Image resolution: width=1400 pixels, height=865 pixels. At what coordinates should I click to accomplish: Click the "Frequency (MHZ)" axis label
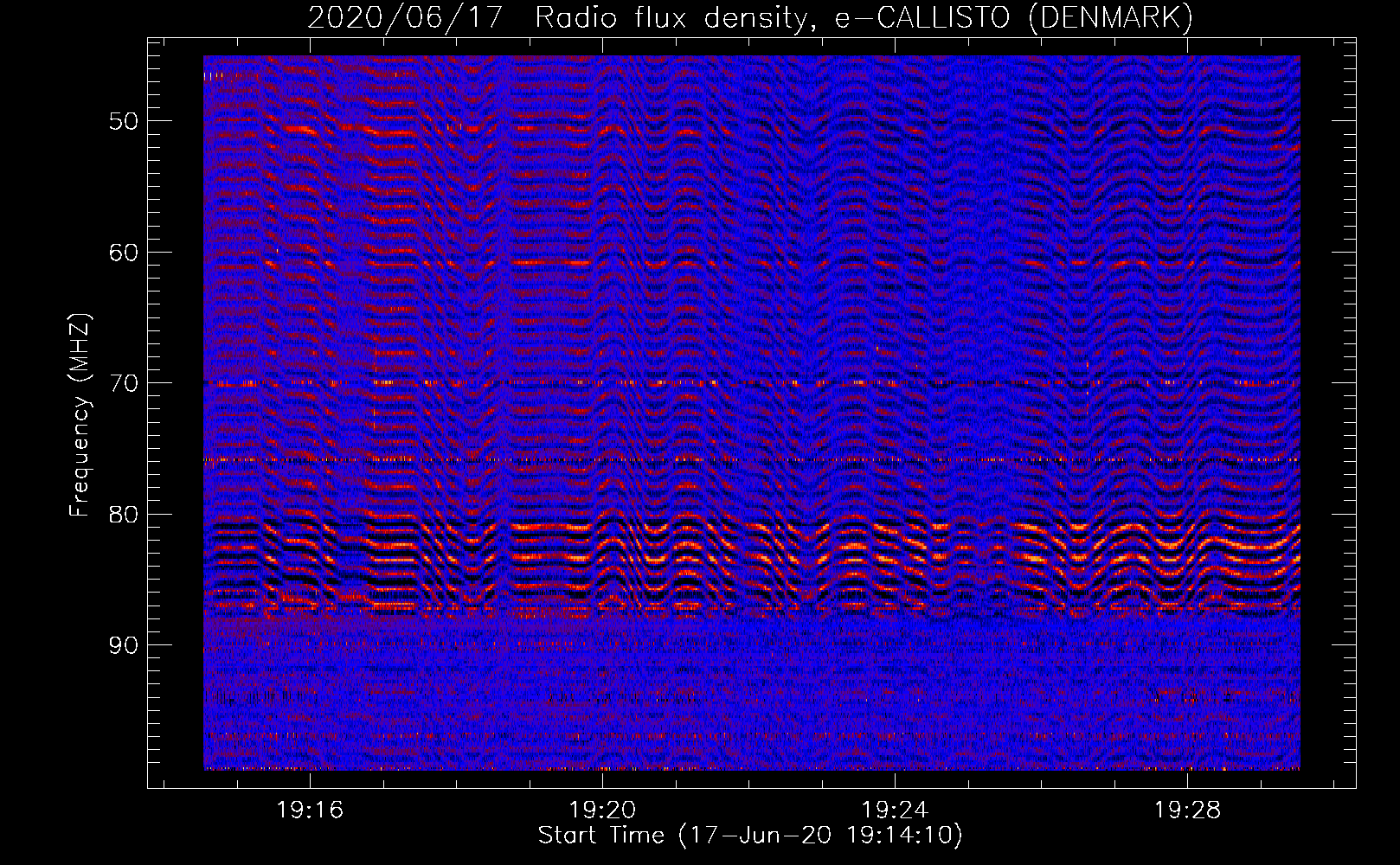pyautogui.click(x=80, y=415)
